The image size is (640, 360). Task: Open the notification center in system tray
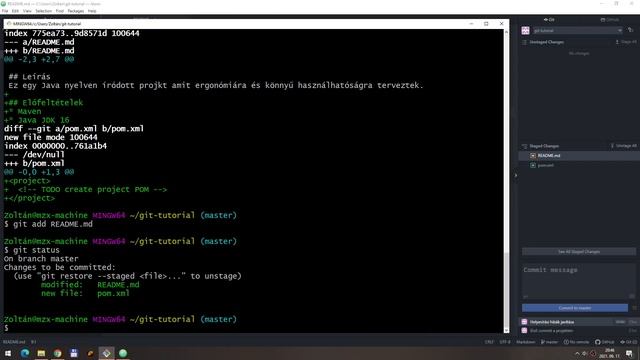pyautogui.click(x=629, y=353)
